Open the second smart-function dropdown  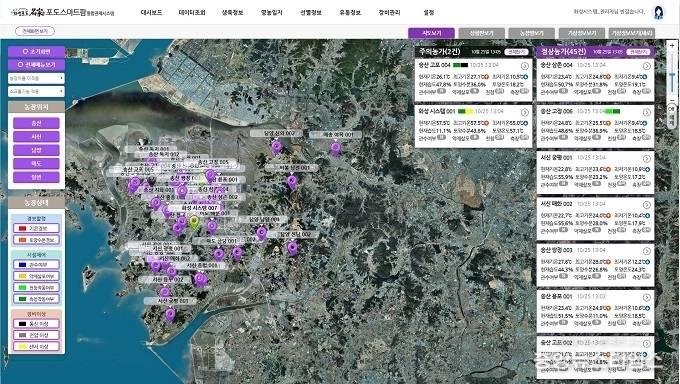(36, 92)
